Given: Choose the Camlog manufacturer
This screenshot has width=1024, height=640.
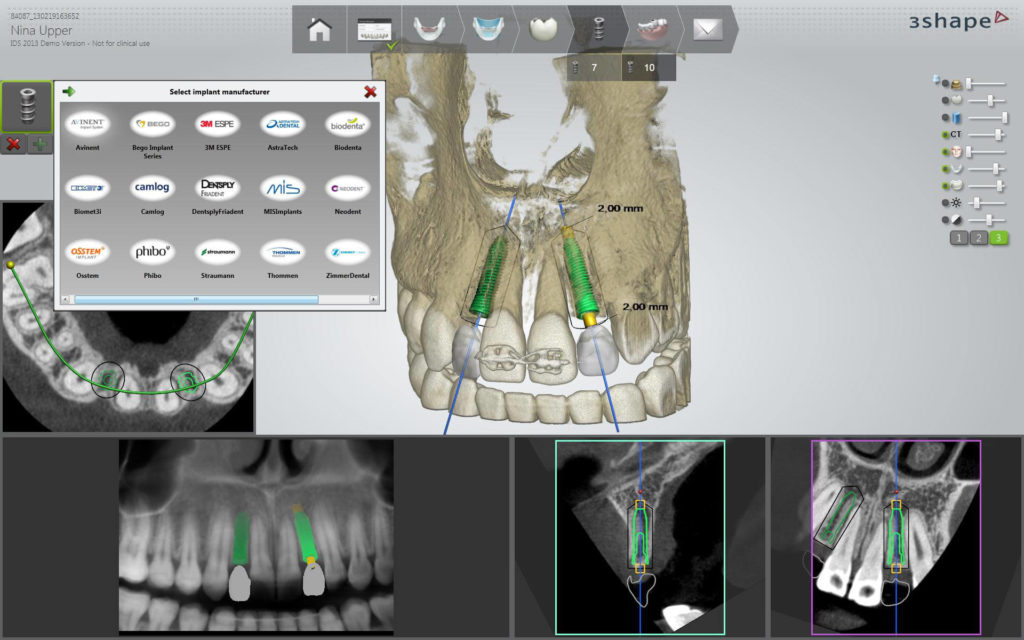Looking at the screenshot, I should click(152, 195).
